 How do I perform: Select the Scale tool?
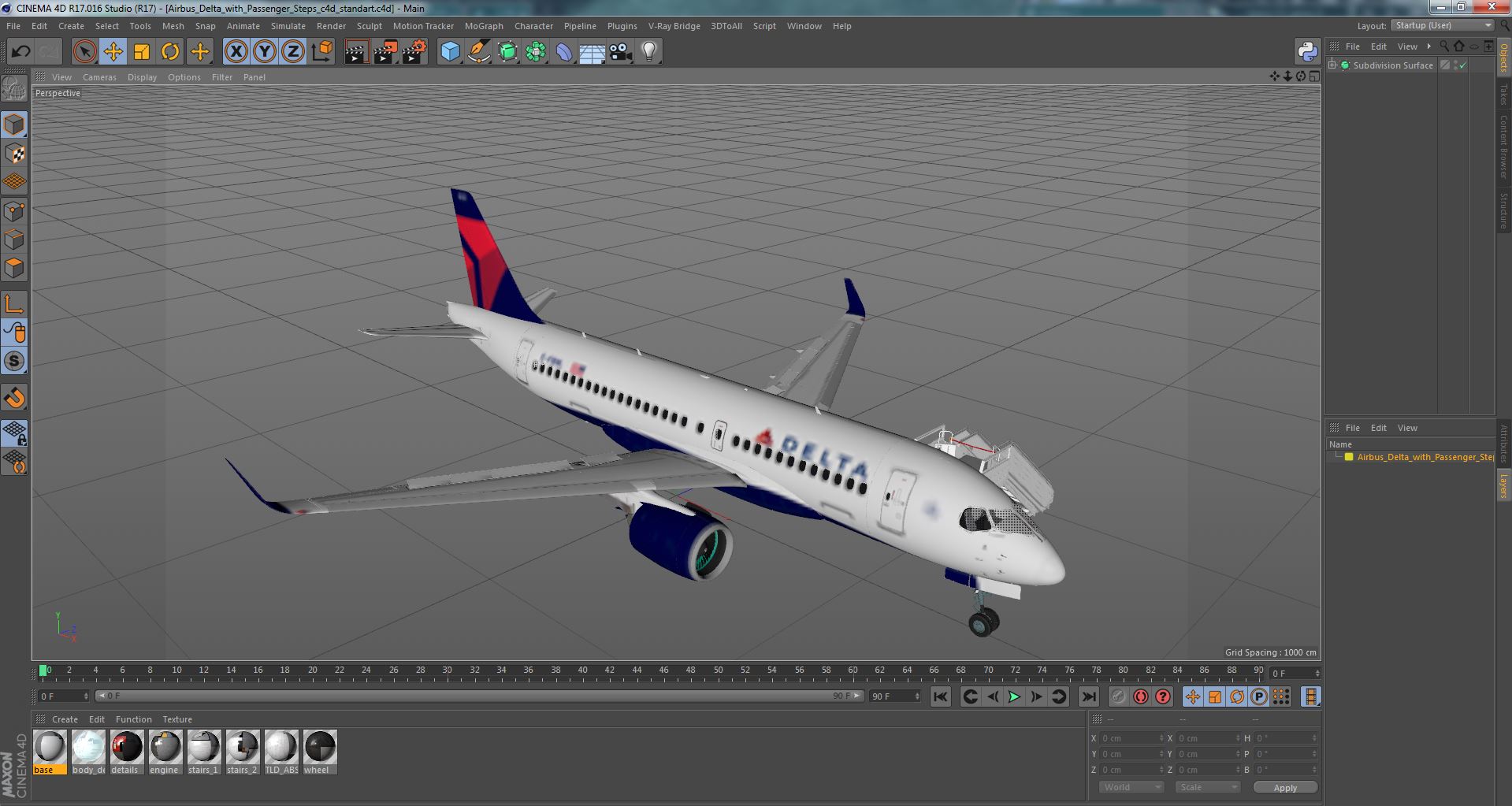tap(142, 52)
